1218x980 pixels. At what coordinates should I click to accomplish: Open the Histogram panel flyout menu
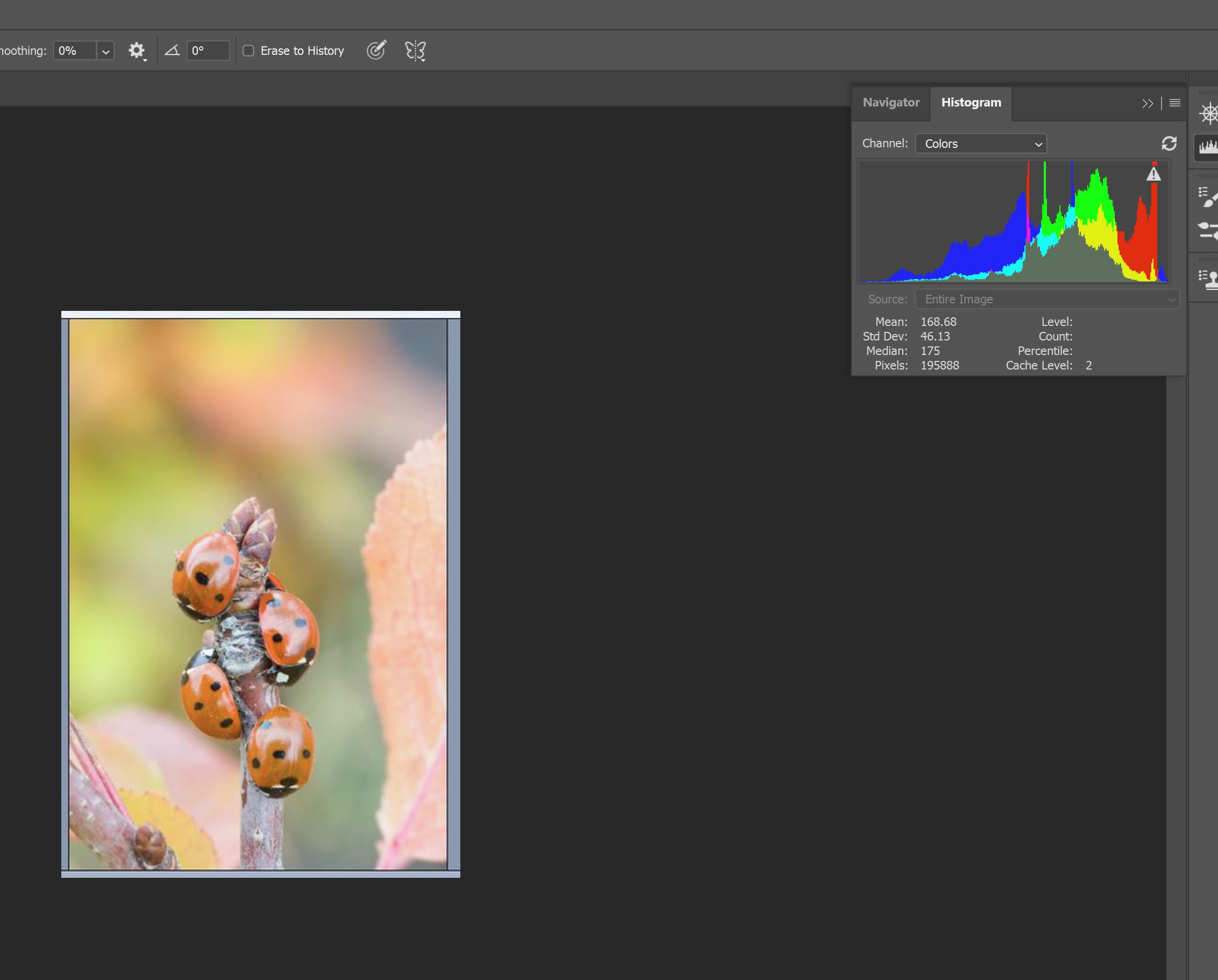[1174, 103]
